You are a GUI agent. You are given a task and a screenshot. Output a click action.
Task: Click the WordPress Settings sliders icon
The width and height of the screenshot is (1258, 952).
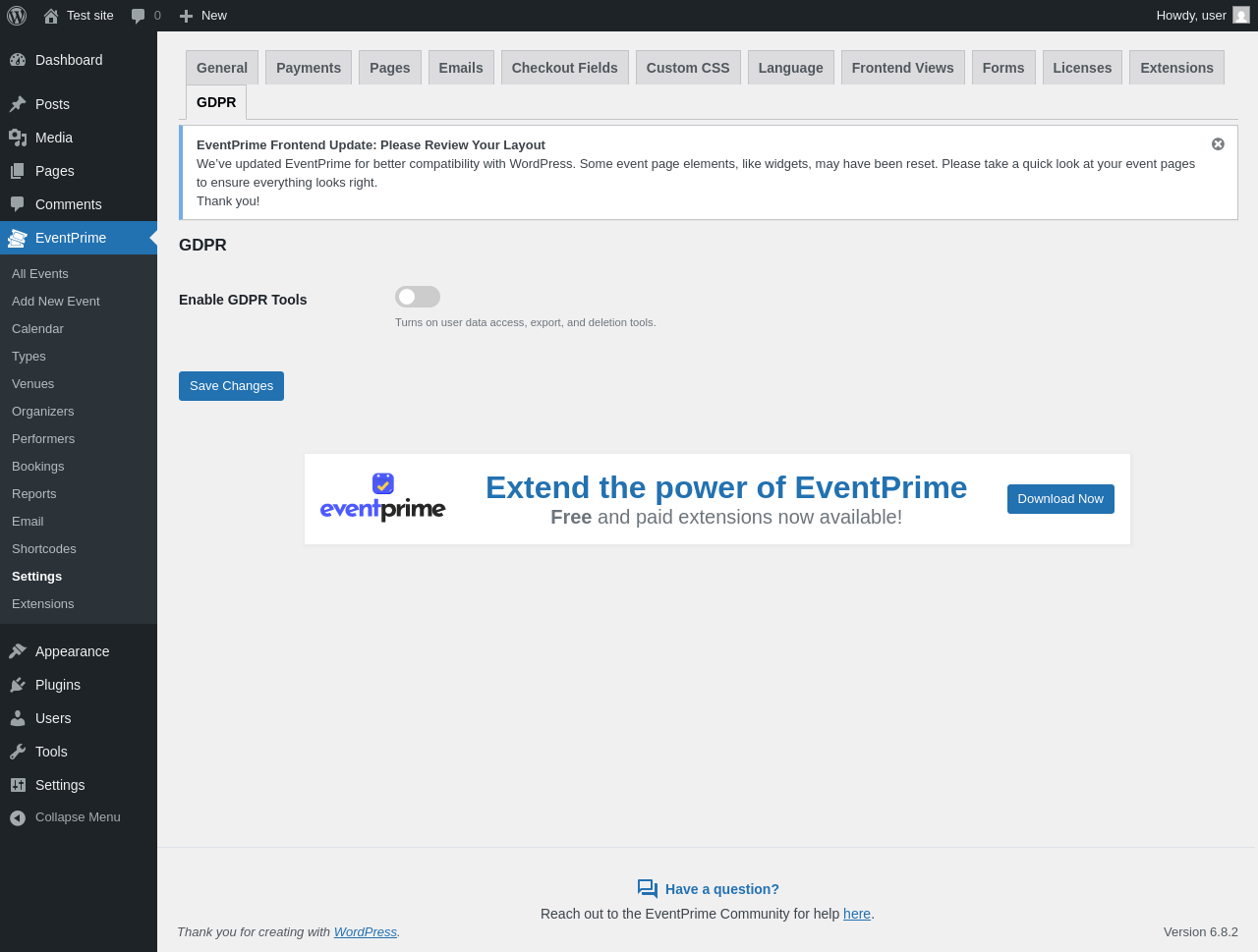18,785
